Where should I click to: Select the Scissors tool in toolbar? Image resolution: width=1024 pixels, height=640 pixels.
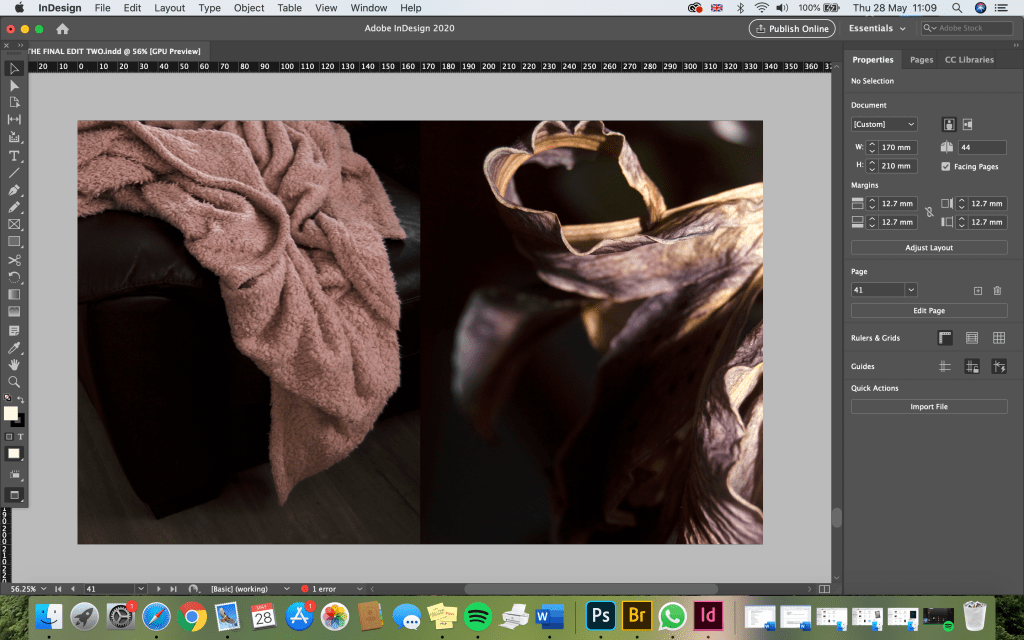(x=14, y=260)
